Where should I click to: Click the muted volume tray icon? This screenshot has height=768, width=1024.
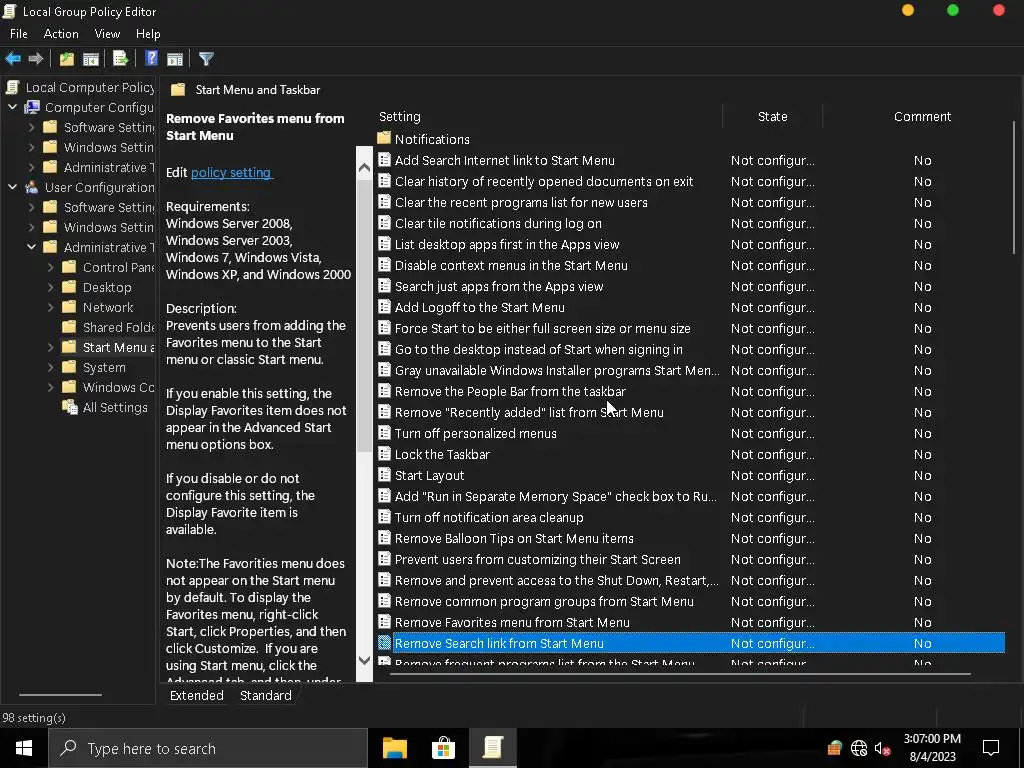tap(882, 748)
